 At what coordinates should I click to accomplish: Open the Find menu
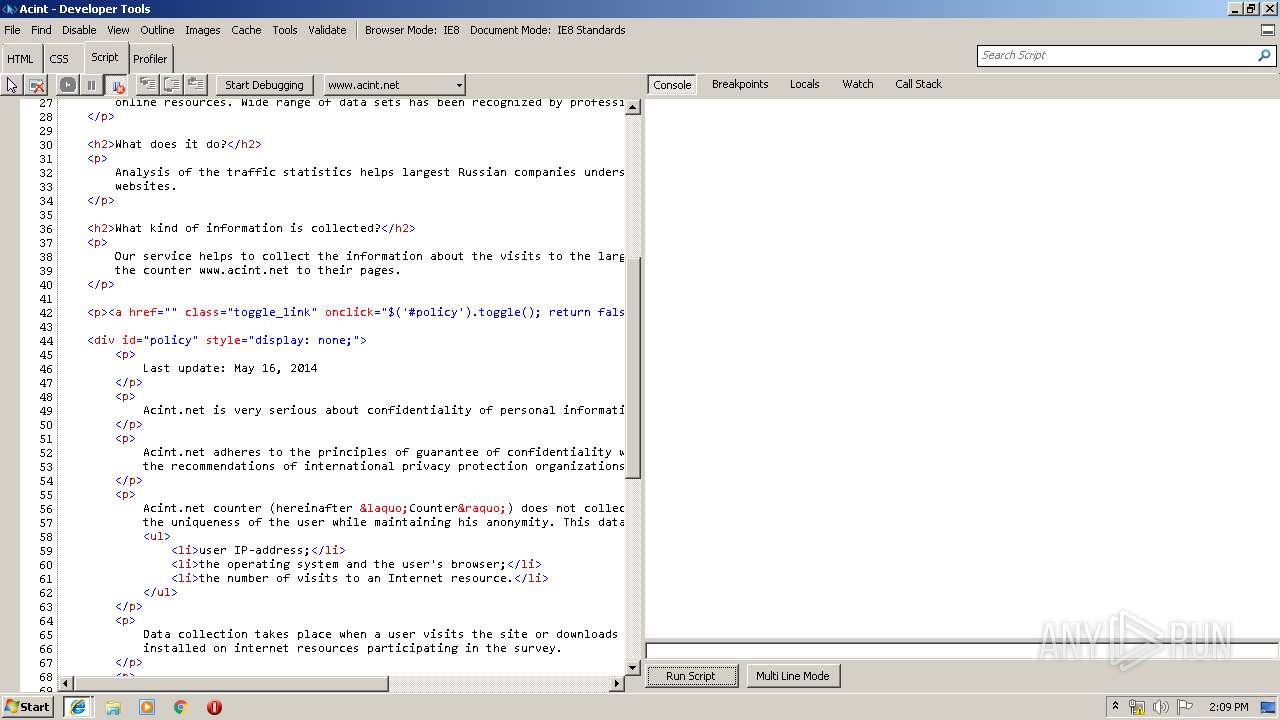click(x=41, y=30)
